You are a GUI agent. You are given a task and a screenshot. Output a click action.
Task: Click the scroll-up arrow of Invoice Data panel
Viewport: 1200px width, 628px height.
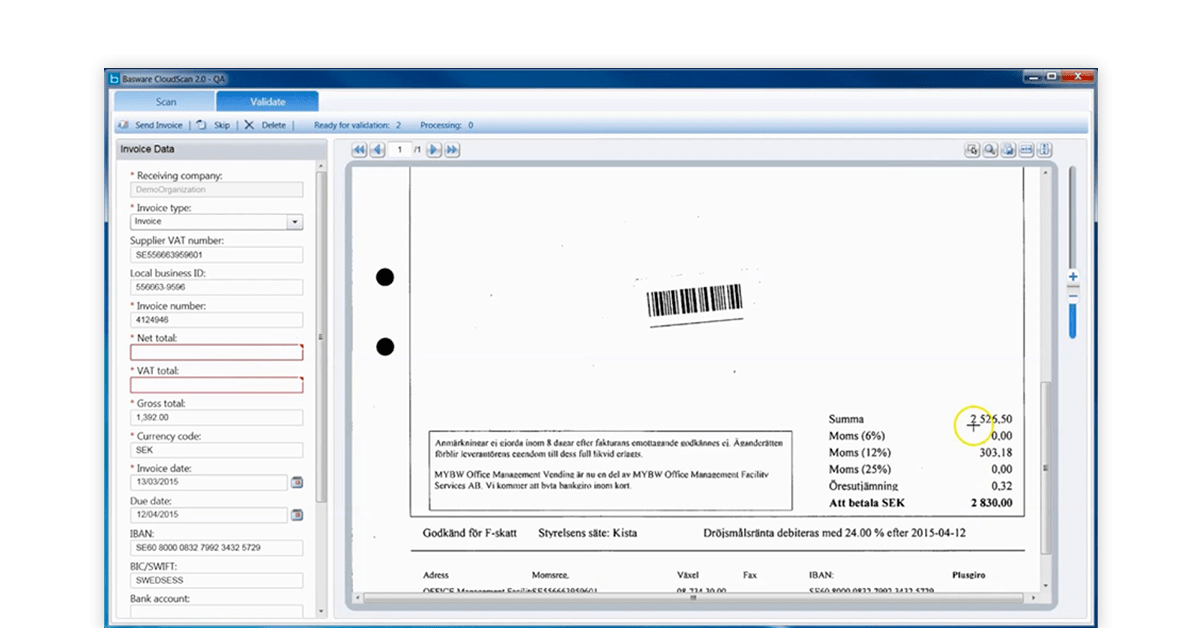point(321,167)
